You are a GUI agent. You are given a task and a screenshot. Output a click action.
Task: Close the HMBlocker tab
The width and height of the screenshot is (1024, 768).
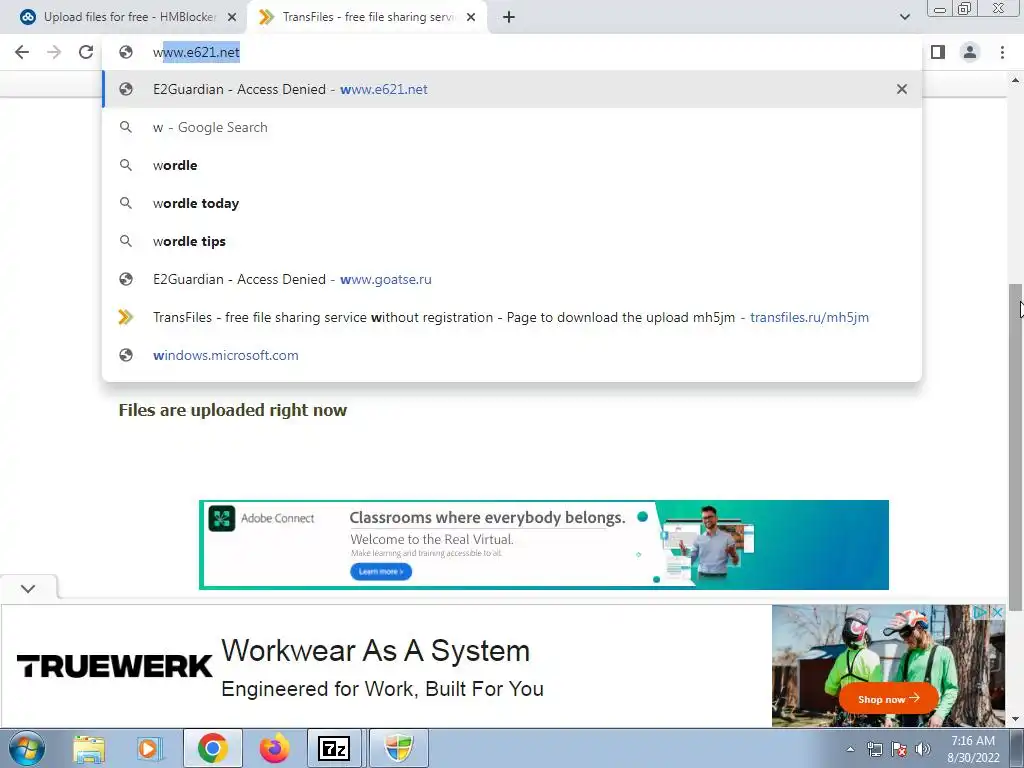pyautogui.click(x=232, y=17)
